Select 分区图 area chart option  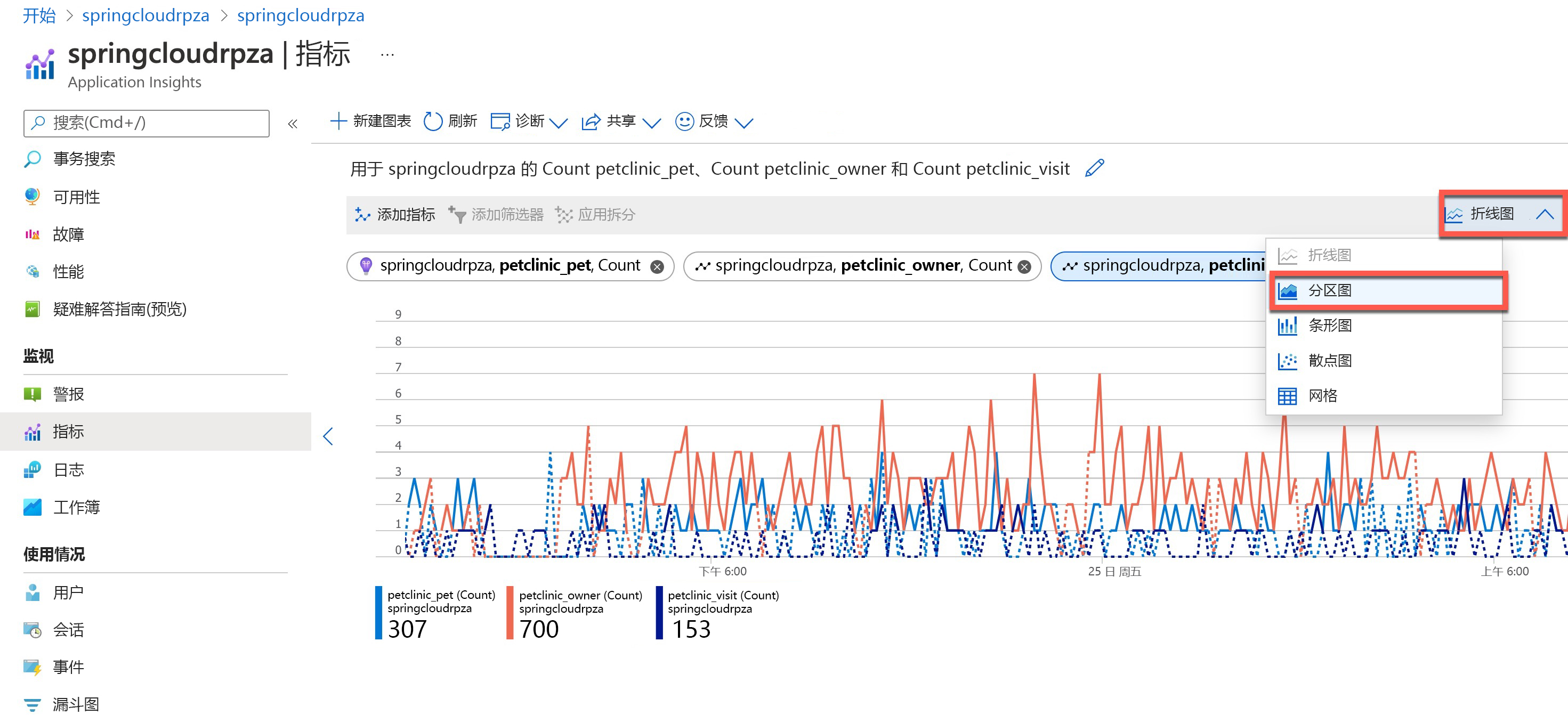(x=1329, y=291)
